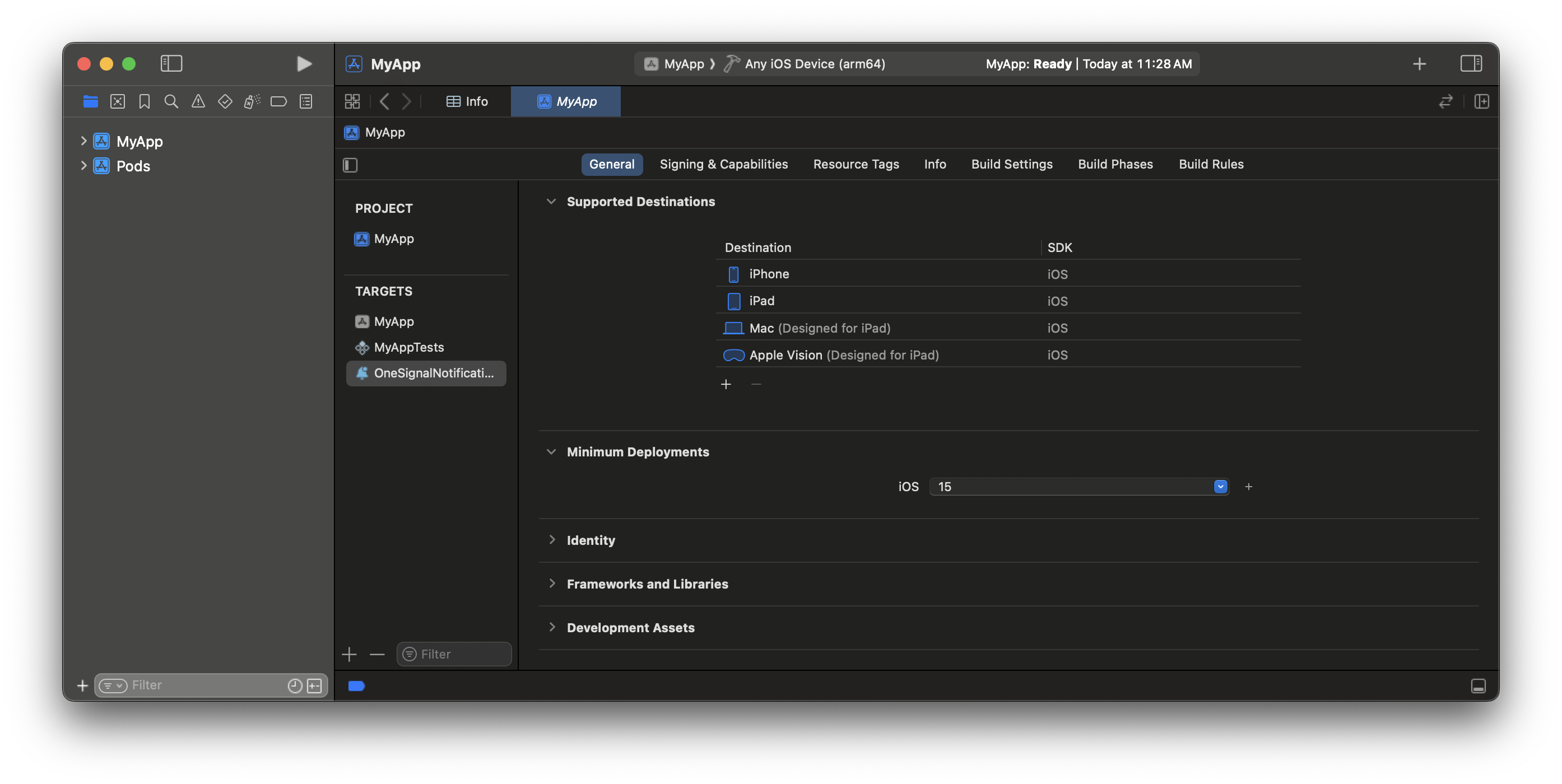Select the Mac (Designed for iPad) row
The height and width of the screenshot is (784, 1562).
pyautogui.click(x=1008, y=328)
